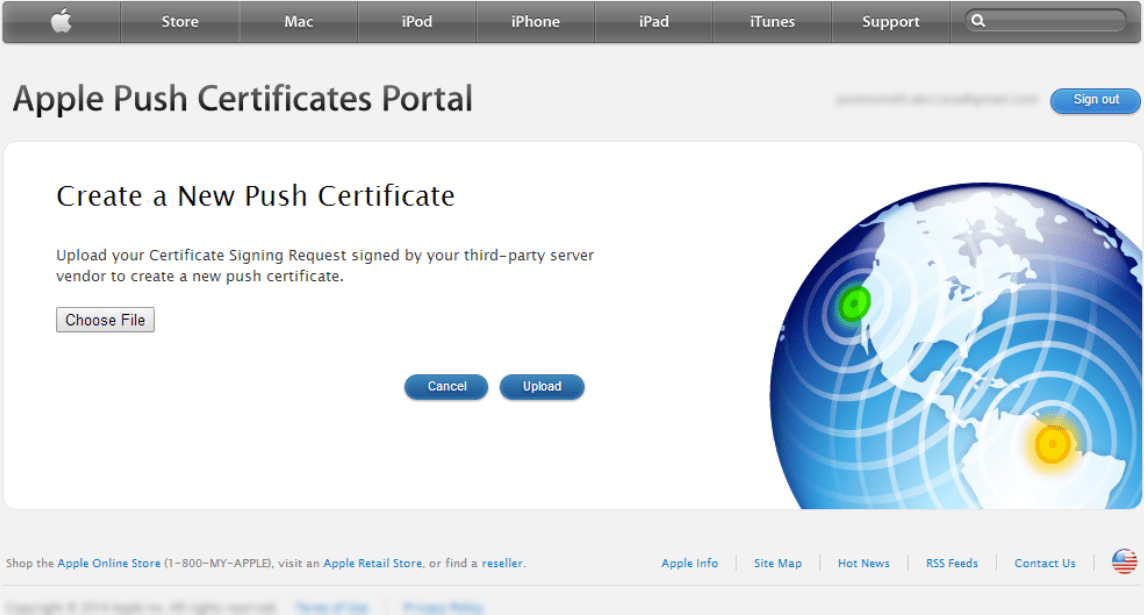Cancel the new push certificate creation
The width and height of the screenshot is (1144, 615).
446,387
